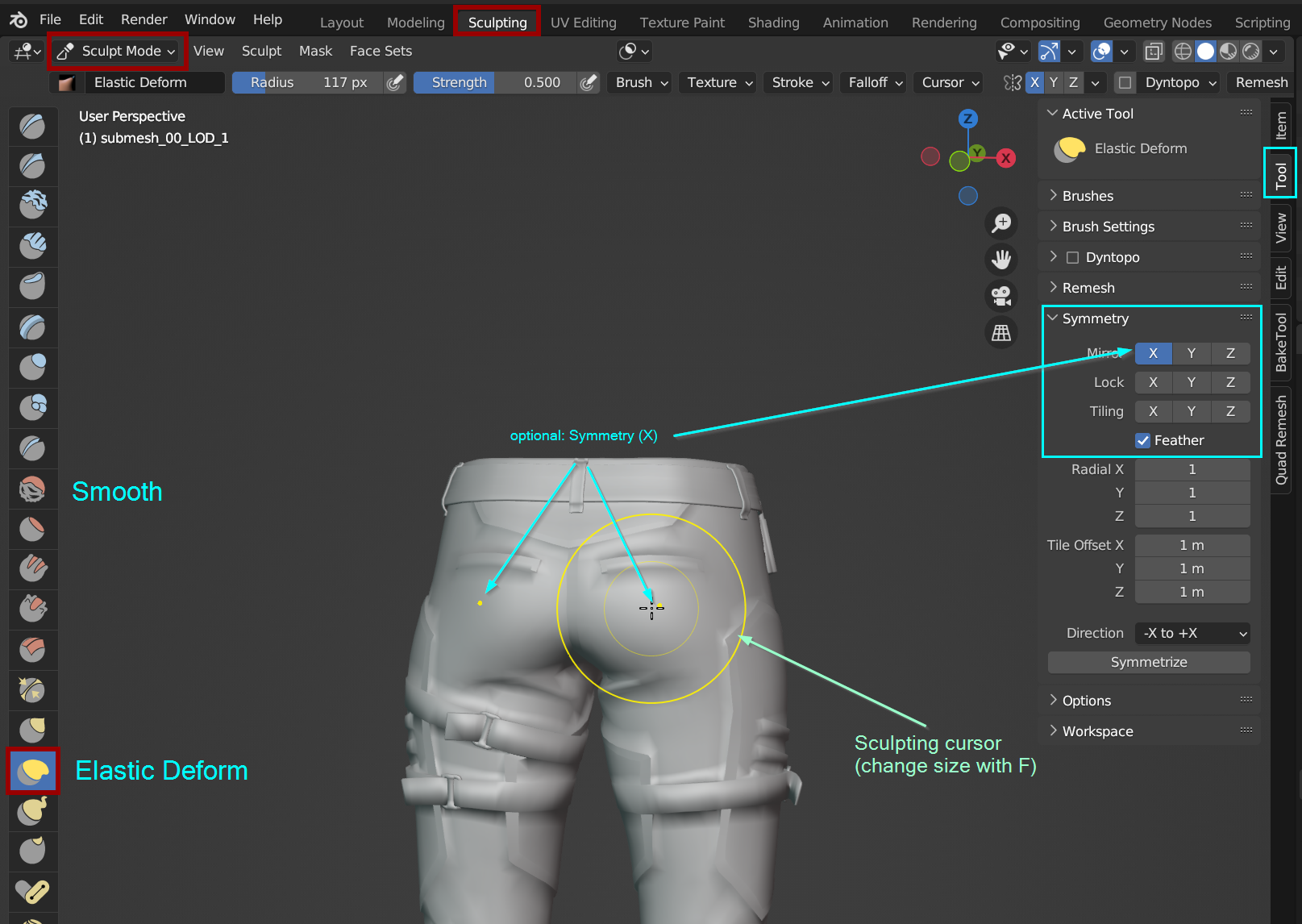The height and width of the screenshot is (924, 1302).
Task: Disable the Feather checkbox
Action: 1142,440
